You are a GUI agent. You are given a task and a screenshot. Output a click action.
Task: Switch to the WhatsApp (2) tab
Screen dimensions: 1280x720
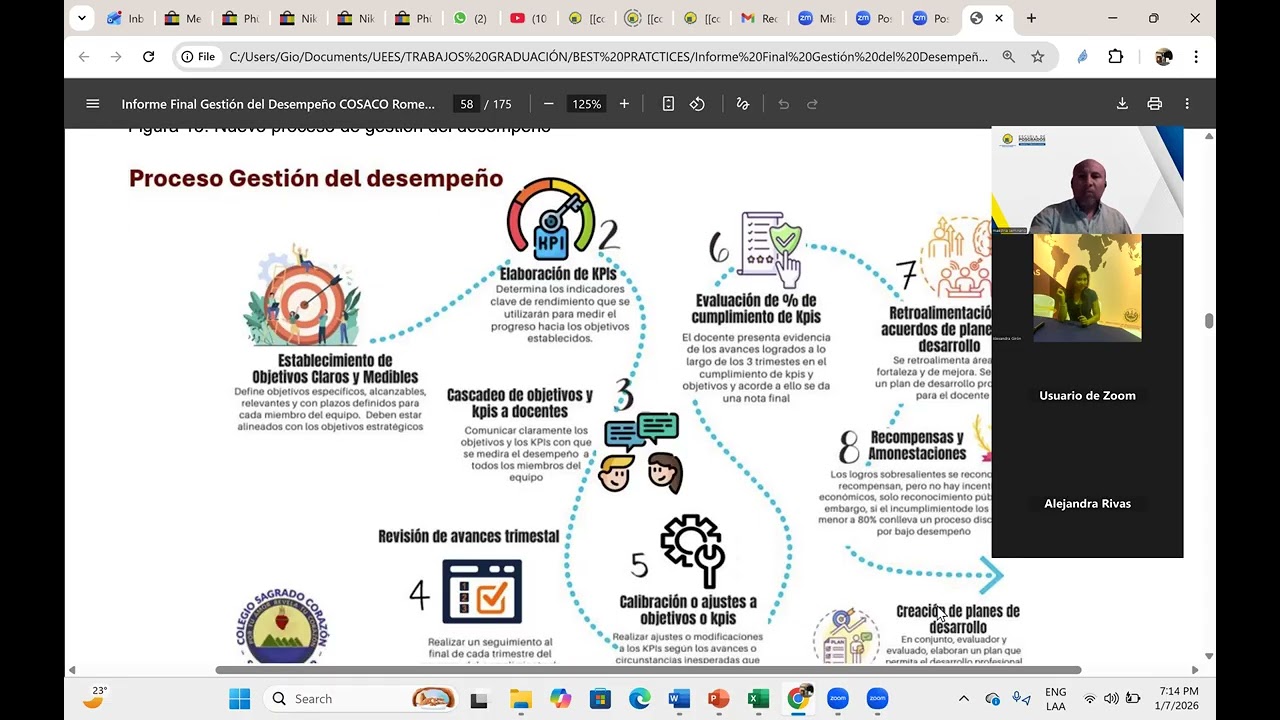(472, 18)
